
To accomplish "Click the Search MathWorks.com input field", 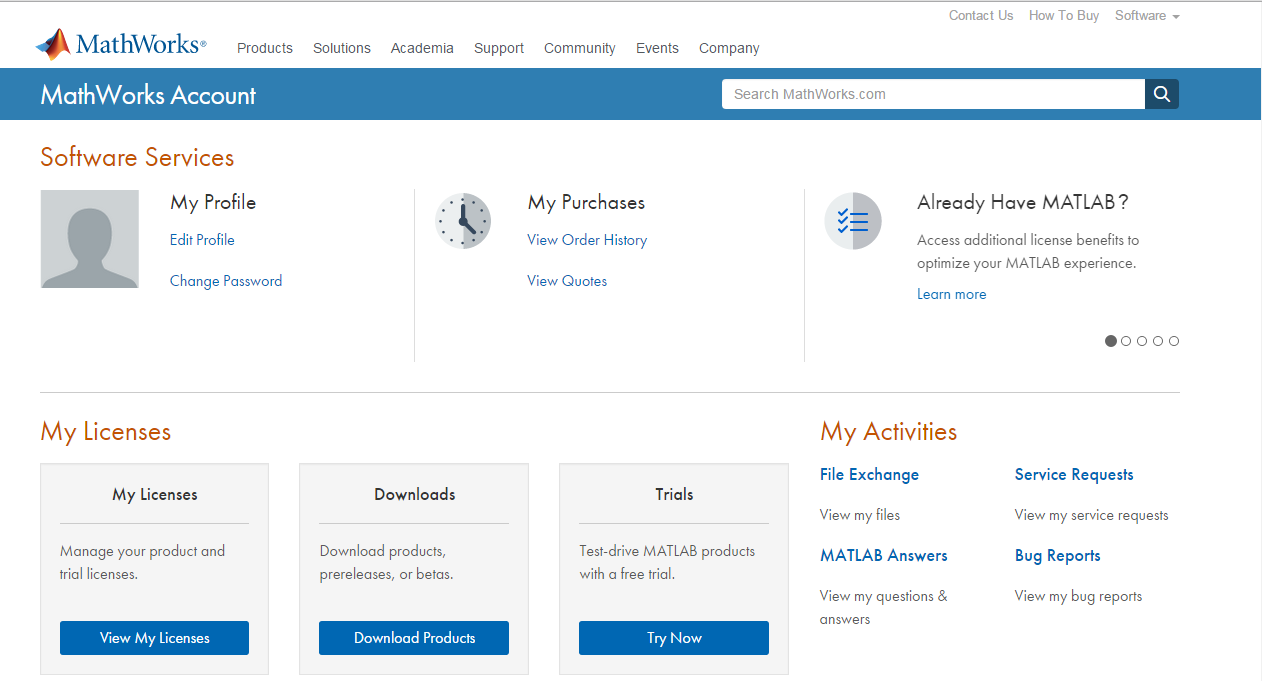I will [x=933, y=94].
